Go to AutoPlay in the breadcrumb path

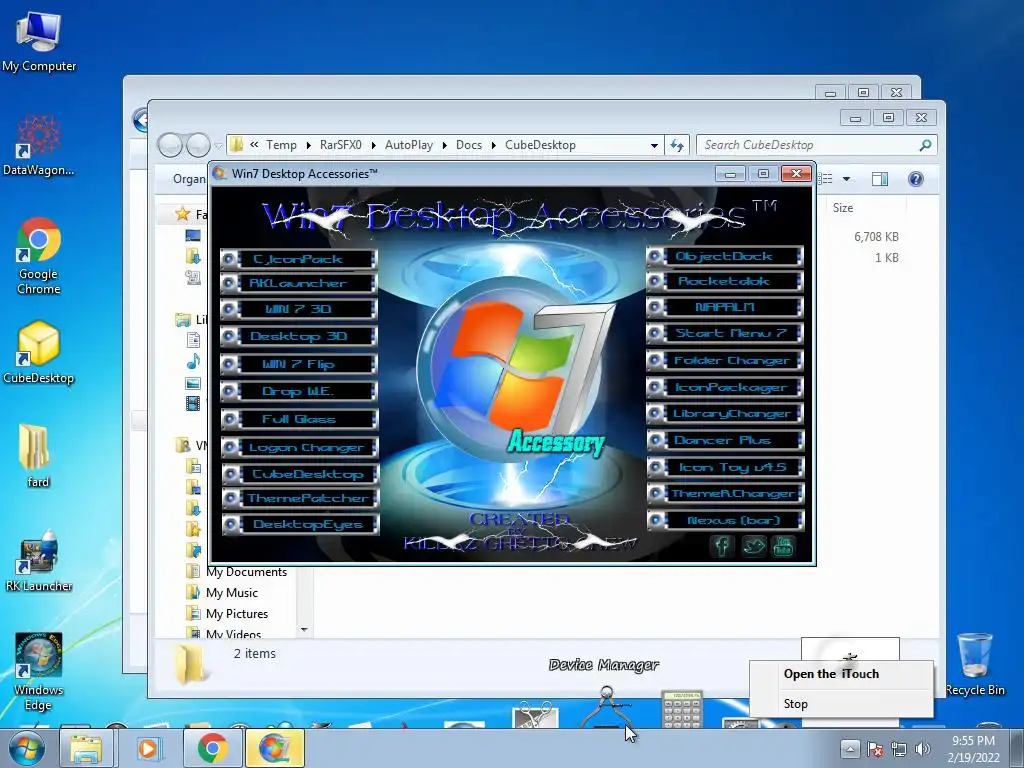(409, 145)
